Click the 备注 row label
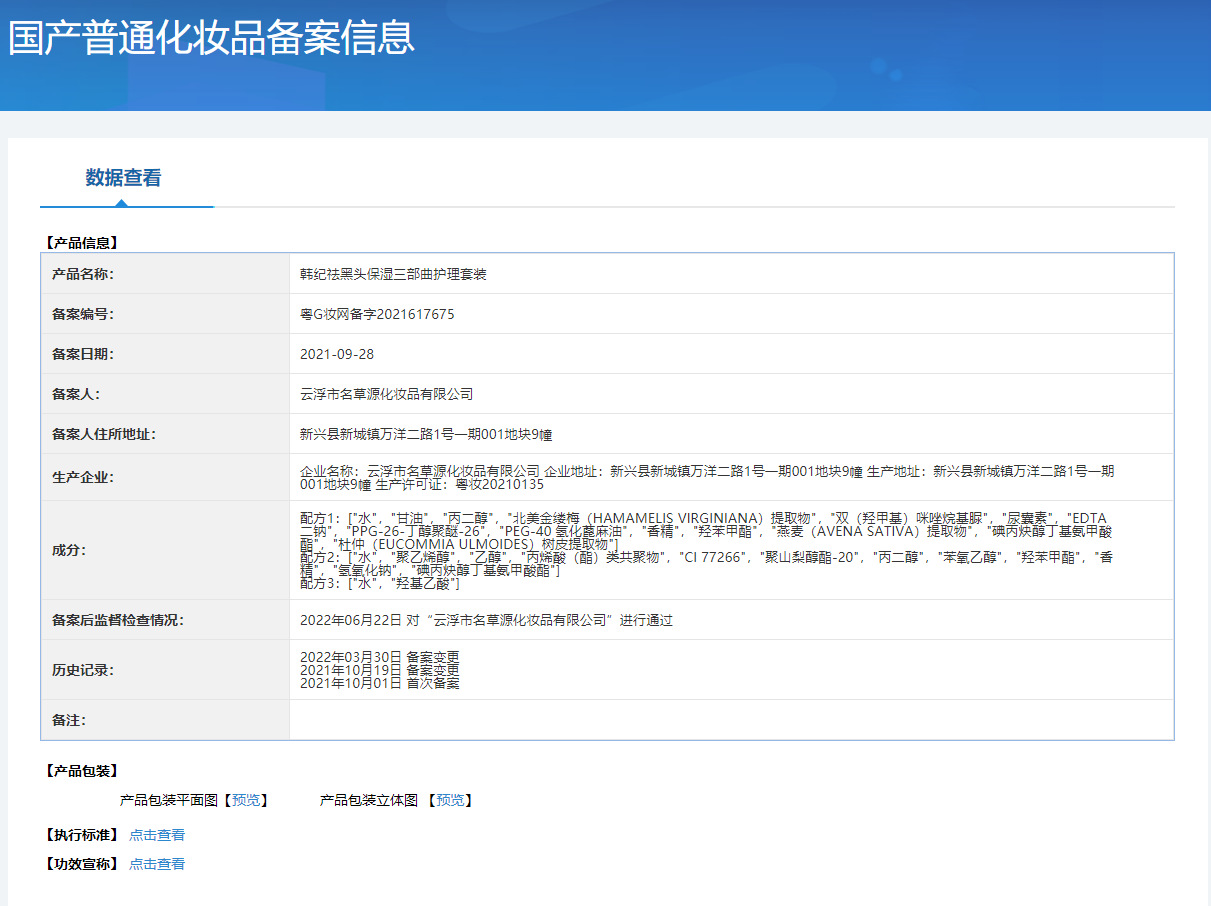Screen dimensions: 1211x906 tap(69, 720)
